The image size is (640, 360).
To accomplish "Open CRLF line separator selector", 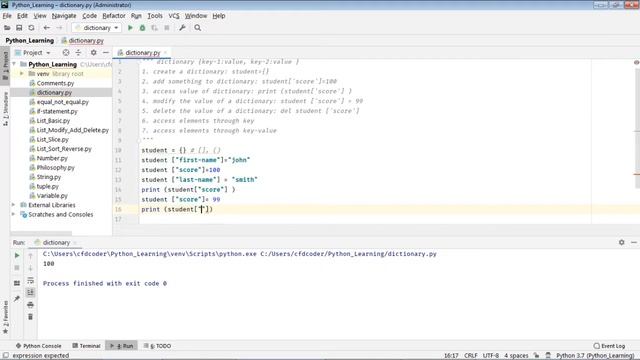I will pyautogui.click(x=471, y=356).
